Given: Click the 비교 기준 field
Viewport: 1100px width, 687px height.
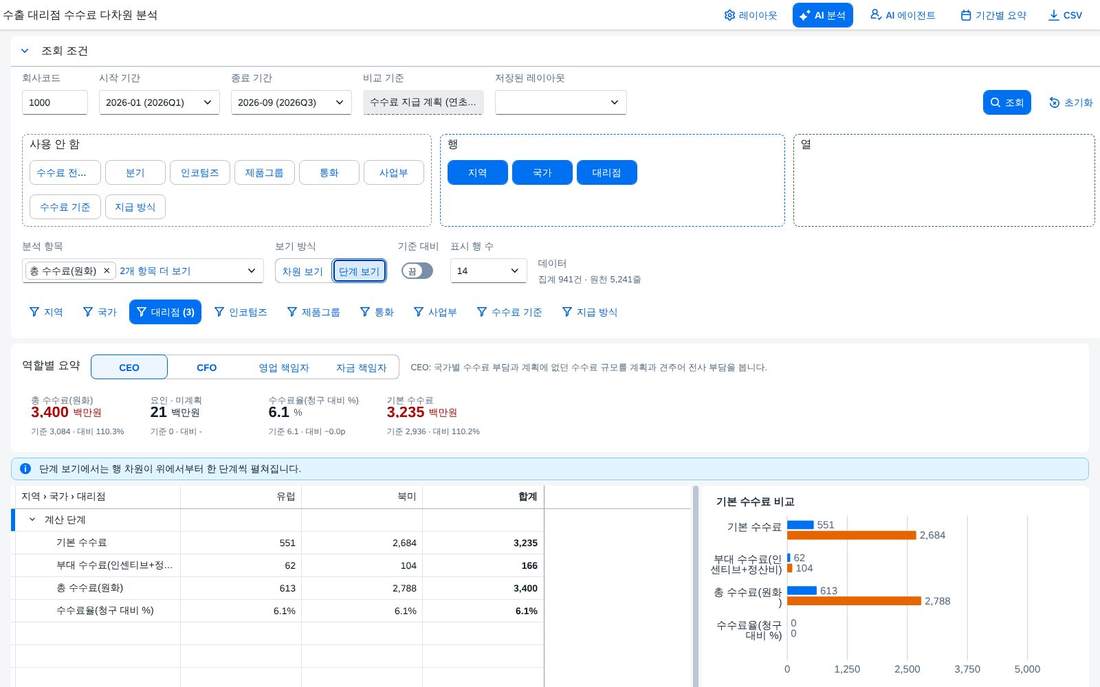Looking at the screenshot, I should 423,102.
